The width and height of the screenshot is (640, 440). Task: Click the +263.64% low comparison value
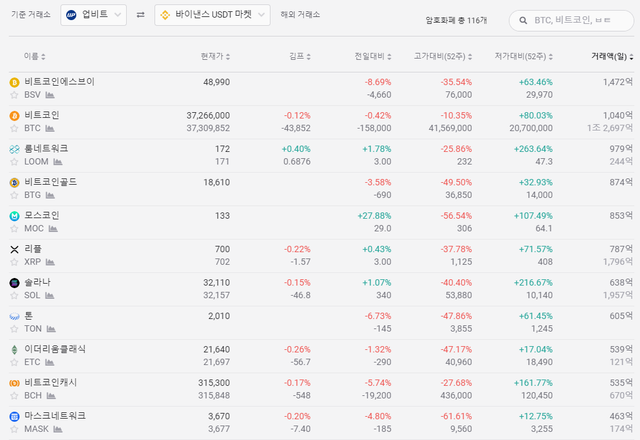click(533, 149)
